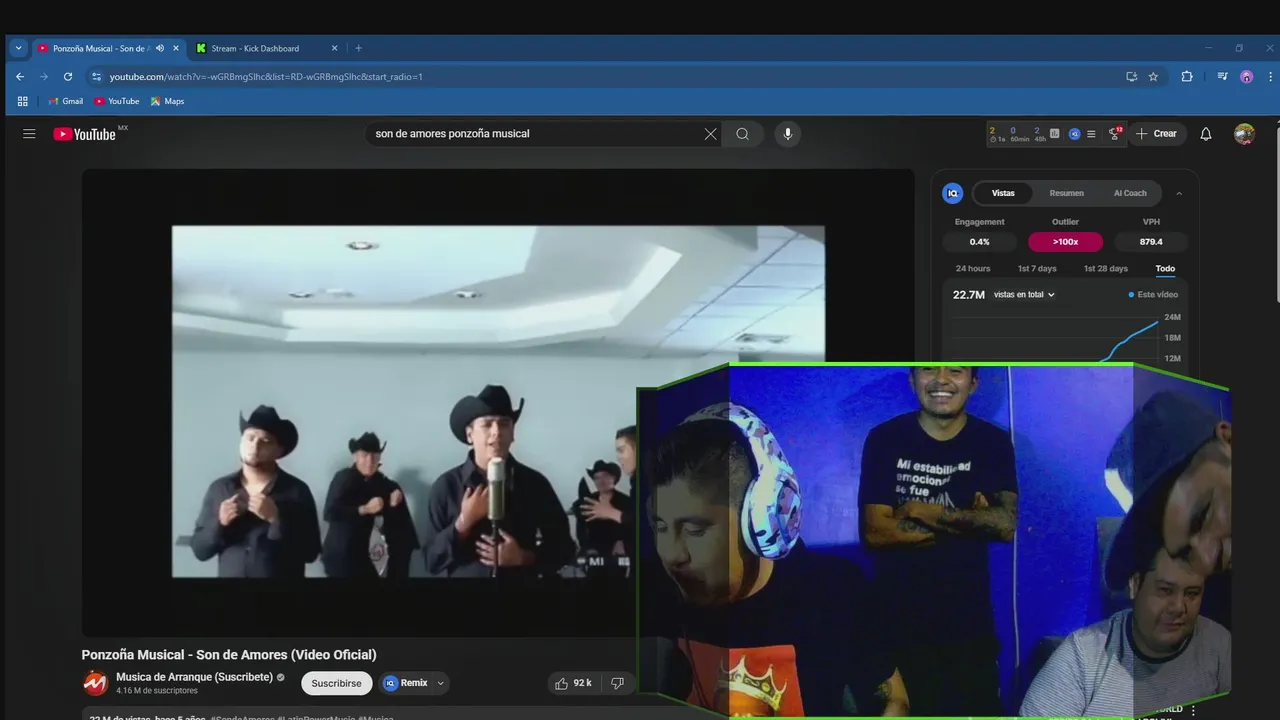Start voice search with the microphone
Image resolution: width=1280 pixels, height=720 pixels.
pos(788,134)
